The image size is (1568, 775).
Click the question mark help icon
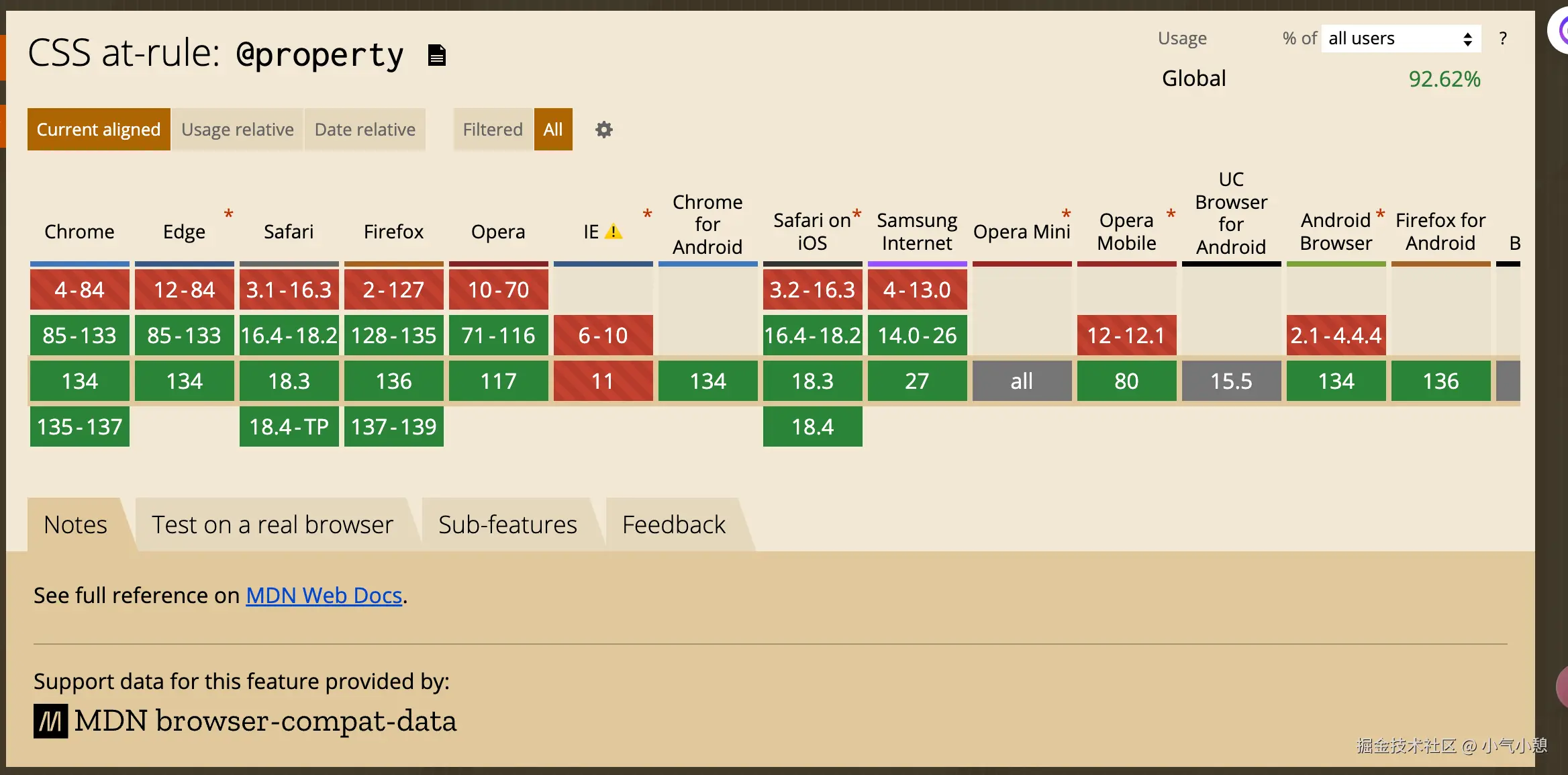pyautogui.click(x=1503, y=39)
